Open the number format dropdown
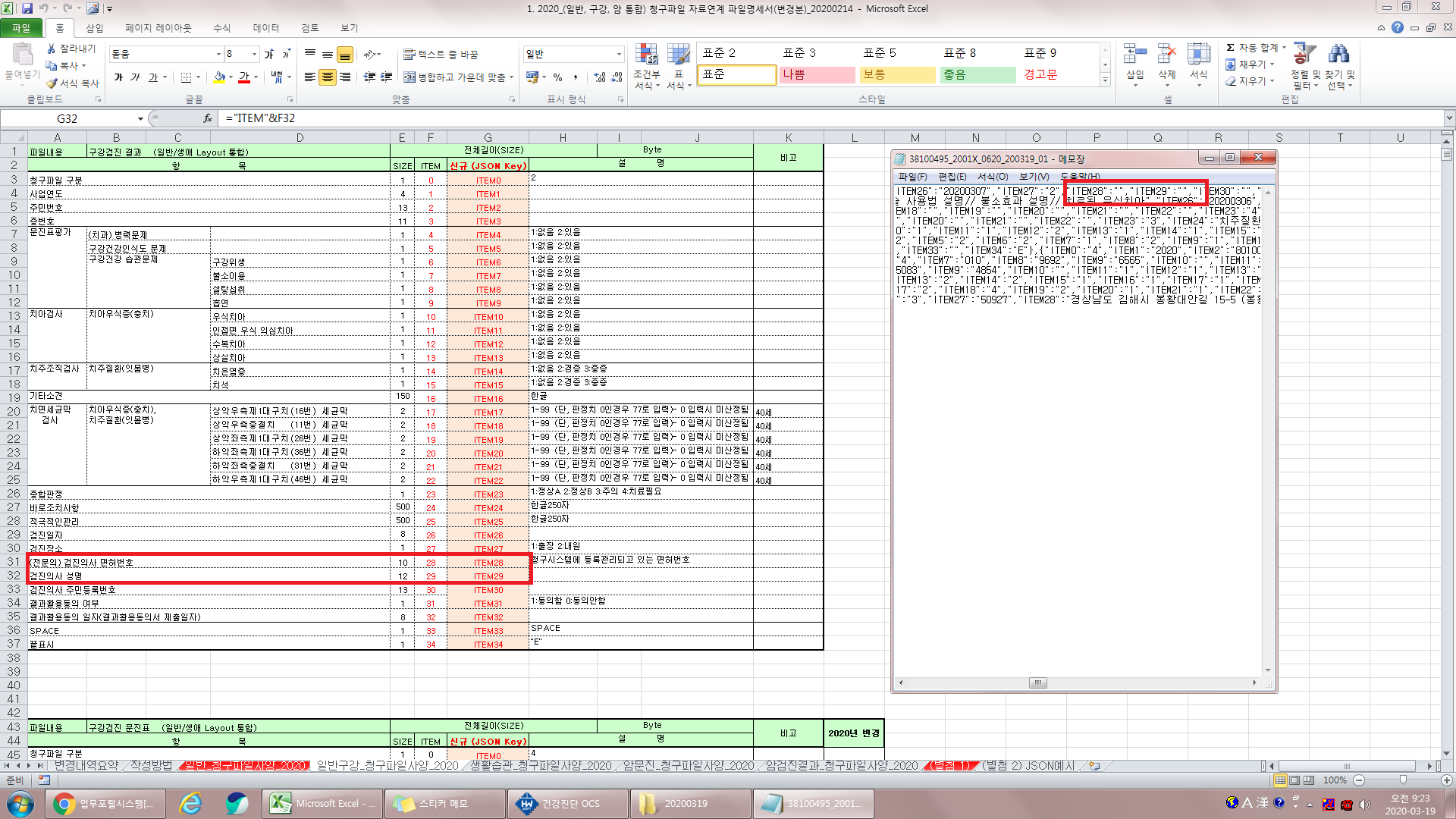The image size is (1456, 819). pos(619,55)
